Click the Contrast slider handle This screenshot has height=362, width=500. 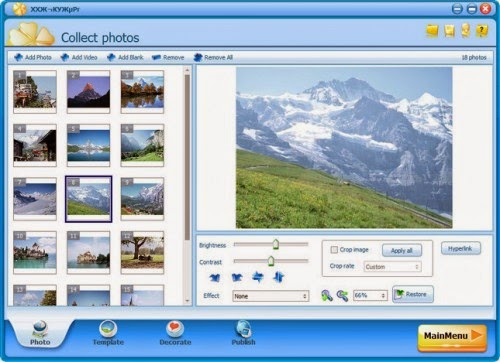(271, 261)
